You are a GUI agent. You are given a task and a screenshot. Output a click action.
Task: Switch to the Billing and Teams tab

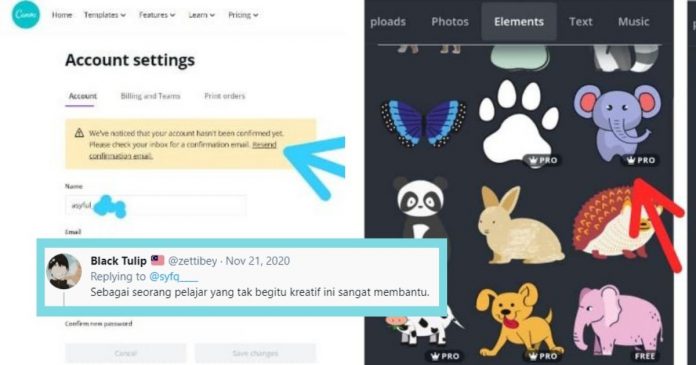tap(150, 96)
